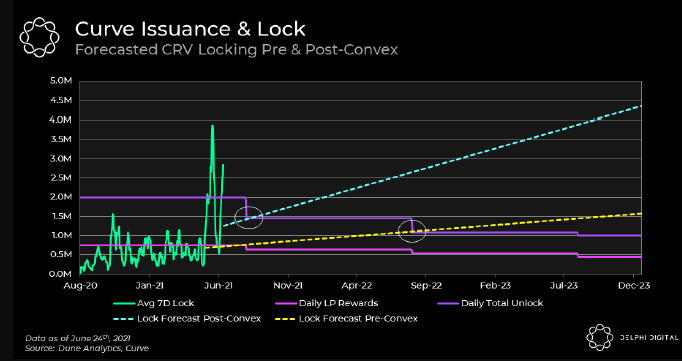Select the "Lock Forecast Post-Convex" legend entry

[x=187, y=318]
